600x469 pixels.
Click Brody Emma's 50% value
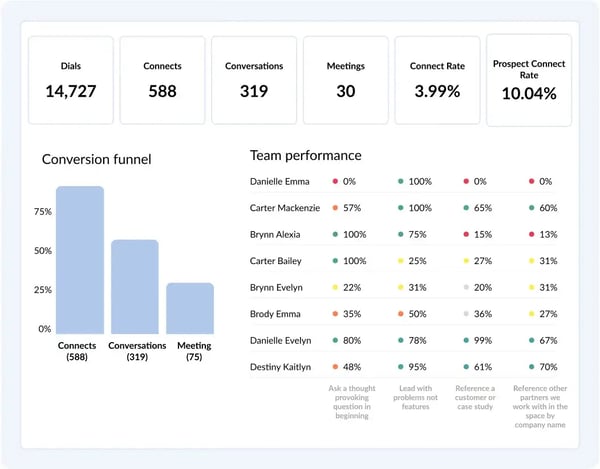coord(417,314)
